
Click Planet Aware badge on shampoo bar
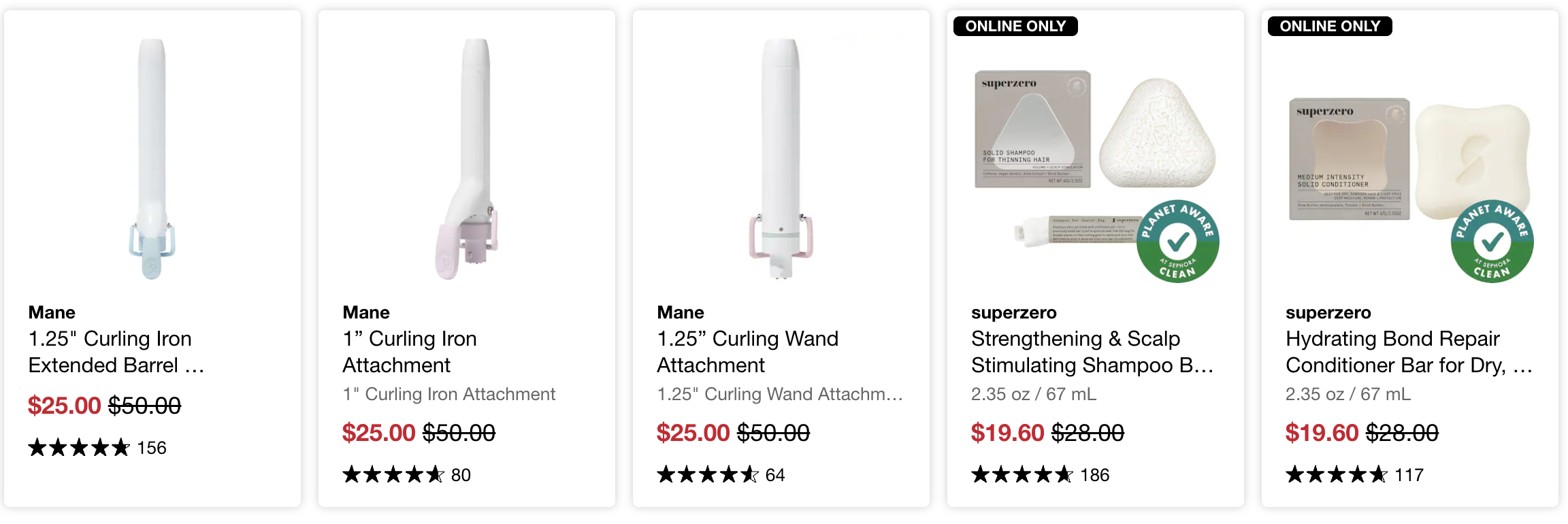click(1178, 241)
